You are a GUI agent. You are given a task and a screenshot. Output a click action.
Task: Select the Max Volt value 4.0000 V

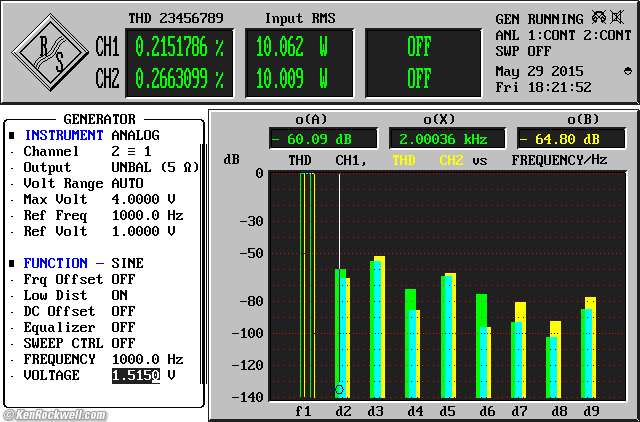pyautogui.click(x=144, y=200)
